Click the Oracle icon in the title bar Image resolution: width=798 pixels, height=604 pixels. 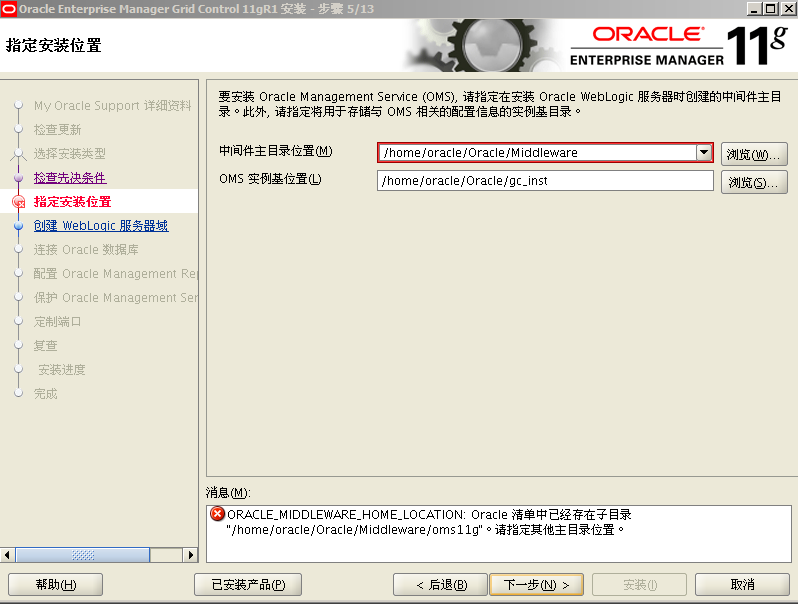pos(8,9)
